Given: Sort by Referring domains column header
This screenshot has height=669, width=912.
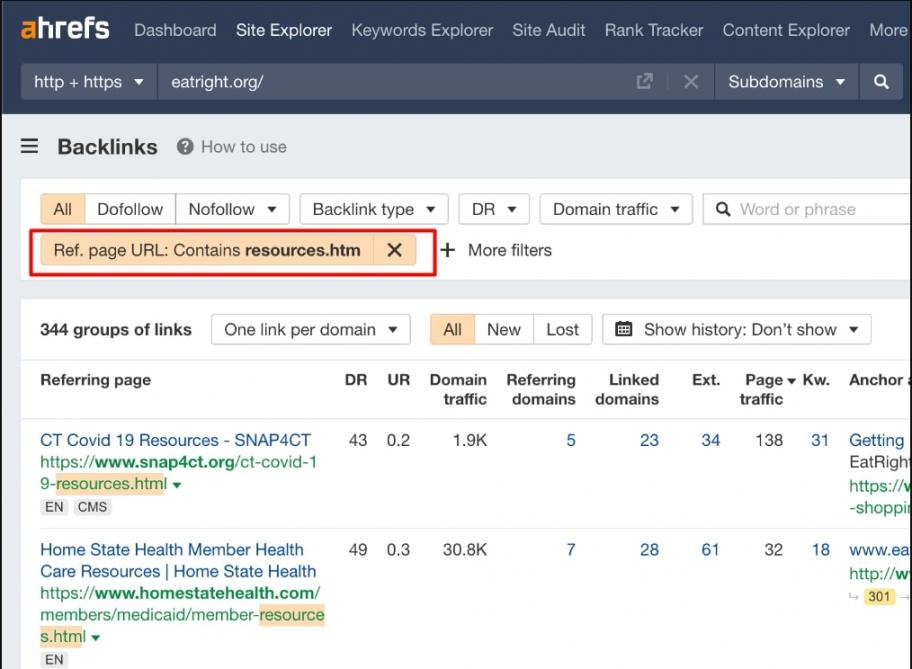Looking at the screenshot, I should pos(541,389).
